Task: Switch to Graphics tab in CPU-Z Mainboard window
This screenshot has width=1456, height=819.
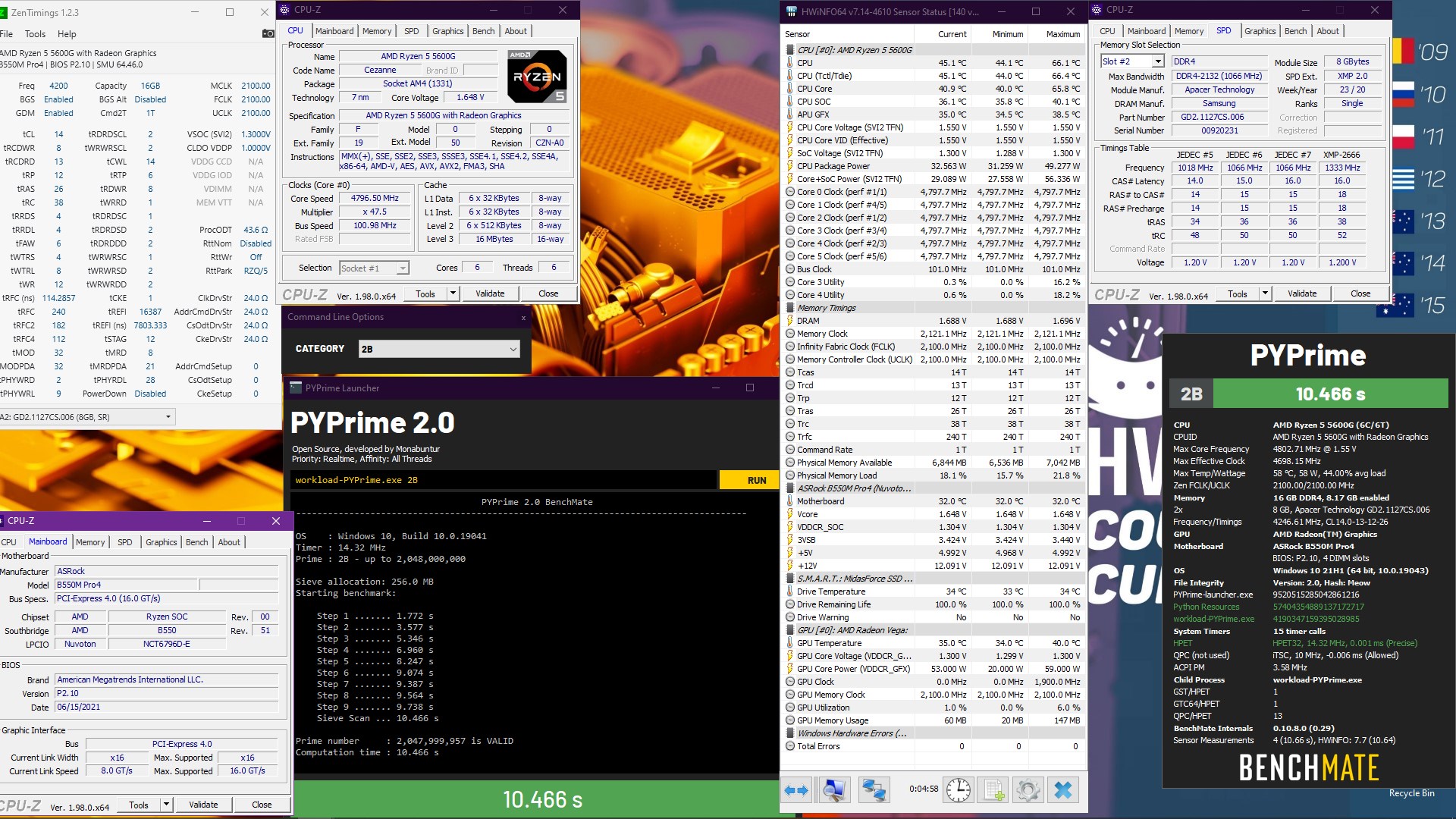Action: (x=161, y=542)
